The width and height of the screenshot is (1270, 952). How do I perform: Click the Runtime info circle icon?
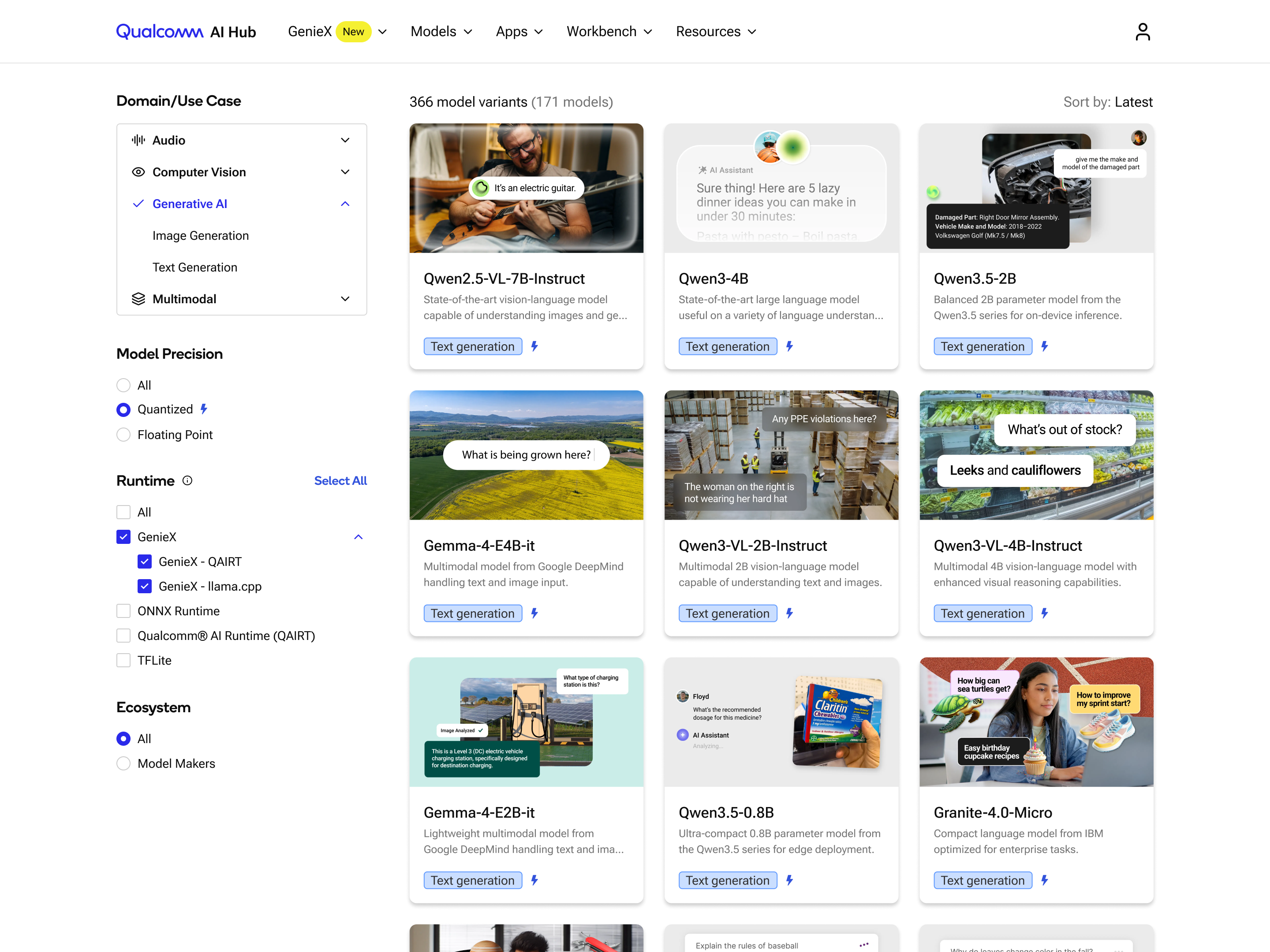[x=187, y=481]
